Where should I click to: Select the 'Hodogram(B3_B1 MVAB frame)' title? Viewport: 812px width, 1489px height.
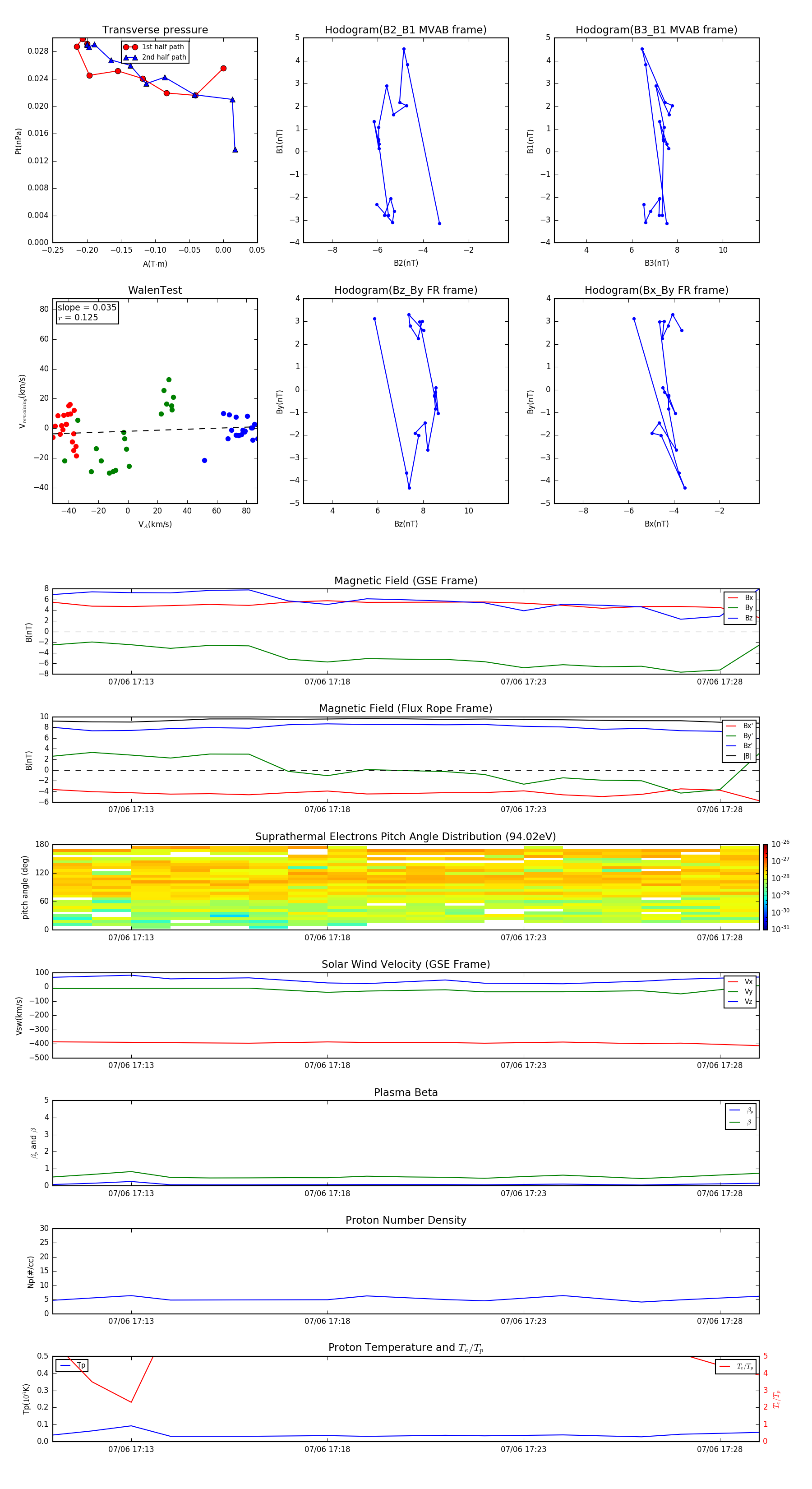tap(656, 30)
